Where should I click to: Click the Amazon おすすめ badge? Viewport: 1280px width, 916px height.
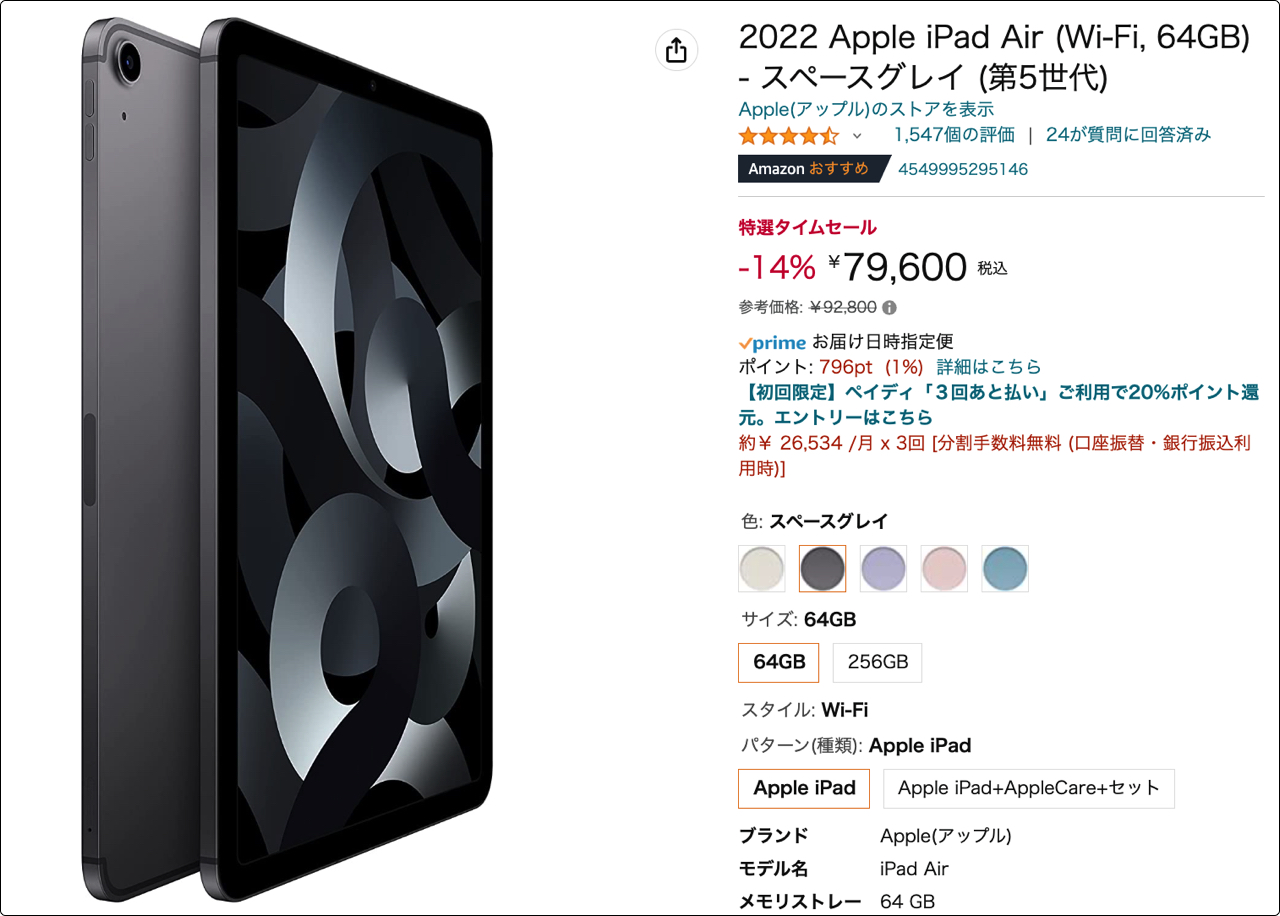pyautogui.click(x=810, y=169)
